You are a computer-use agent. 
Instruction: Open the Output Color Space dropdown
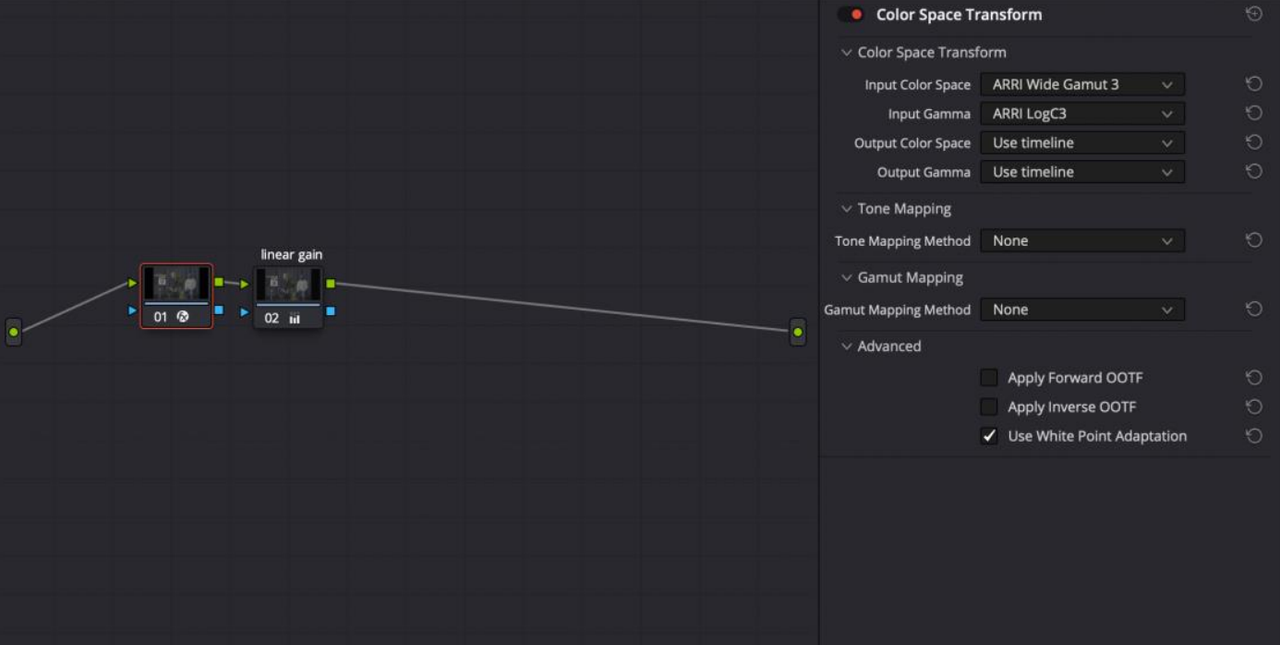point(1082,143)
